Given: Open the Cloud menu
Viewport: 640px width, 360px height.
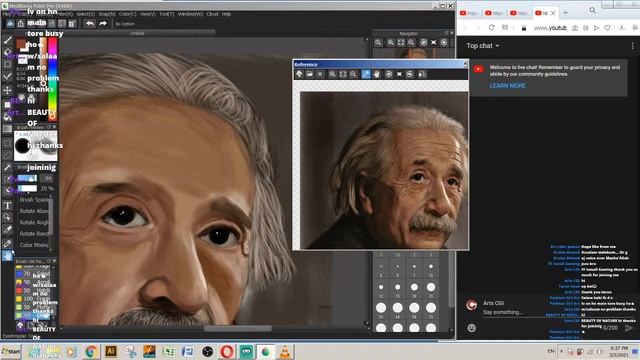Looking at the screenshot, I should pyautogui.click(x=212, y=14).
